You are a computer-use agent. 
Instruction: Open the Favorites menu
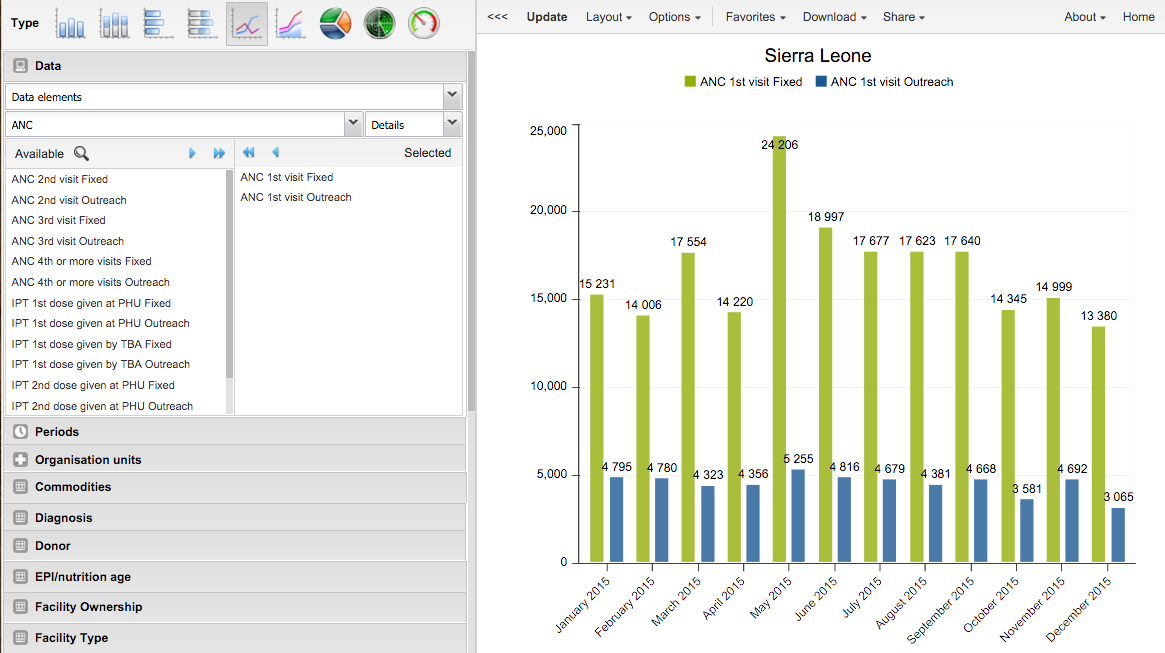point(755,17)
